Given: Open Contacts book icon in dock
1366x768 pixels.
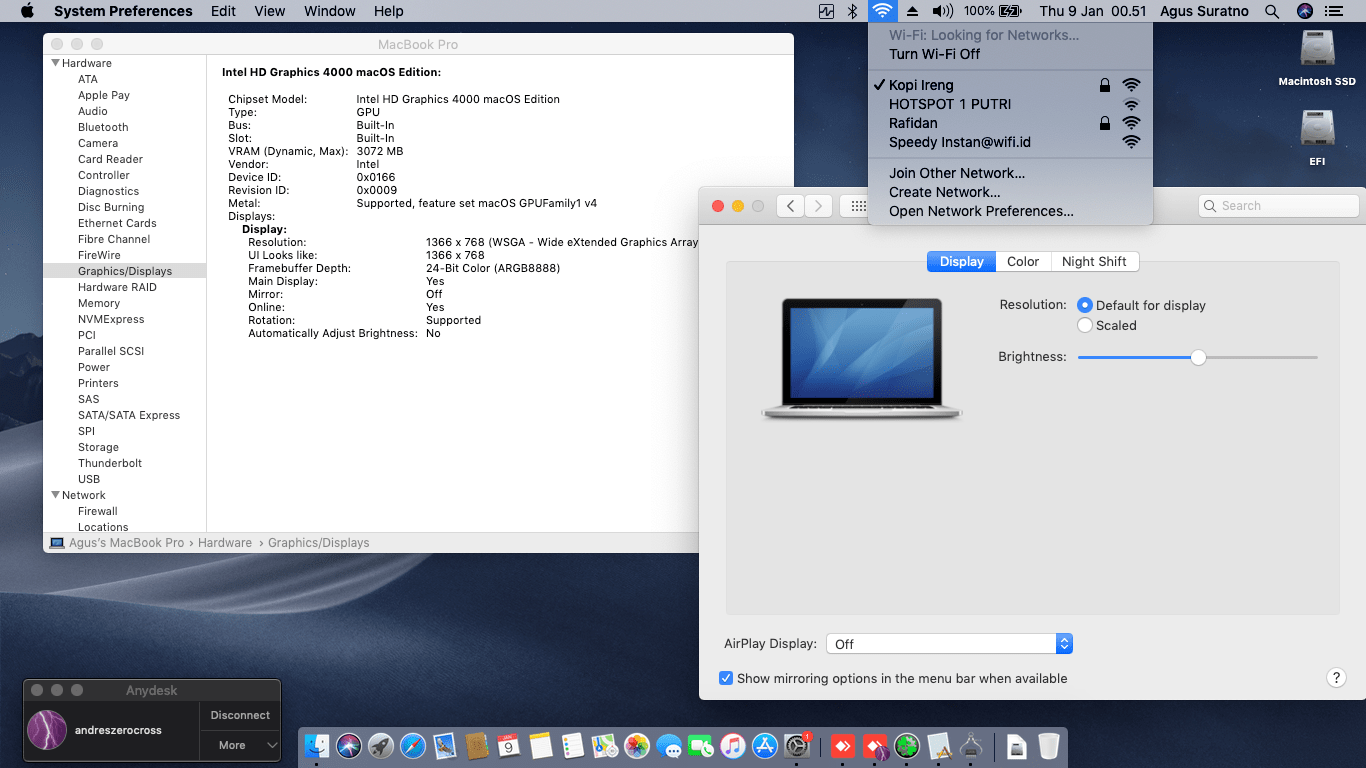Looking at the screenshot, I should (477, 746).
